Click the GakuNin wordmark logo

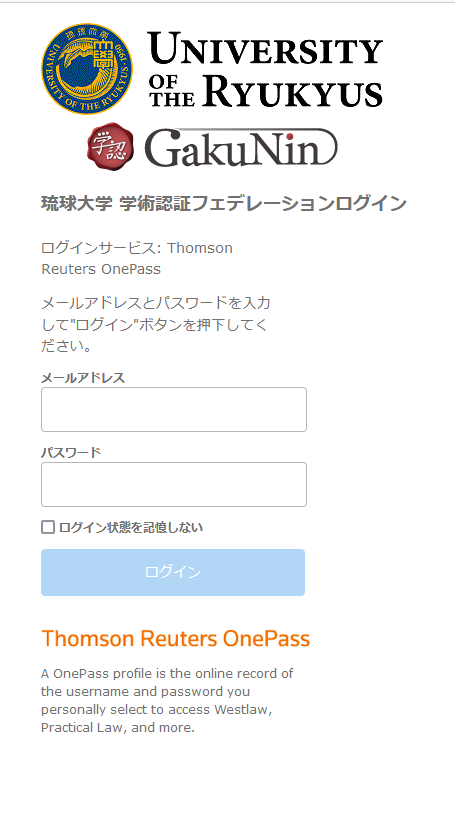(x=240, y=148)
